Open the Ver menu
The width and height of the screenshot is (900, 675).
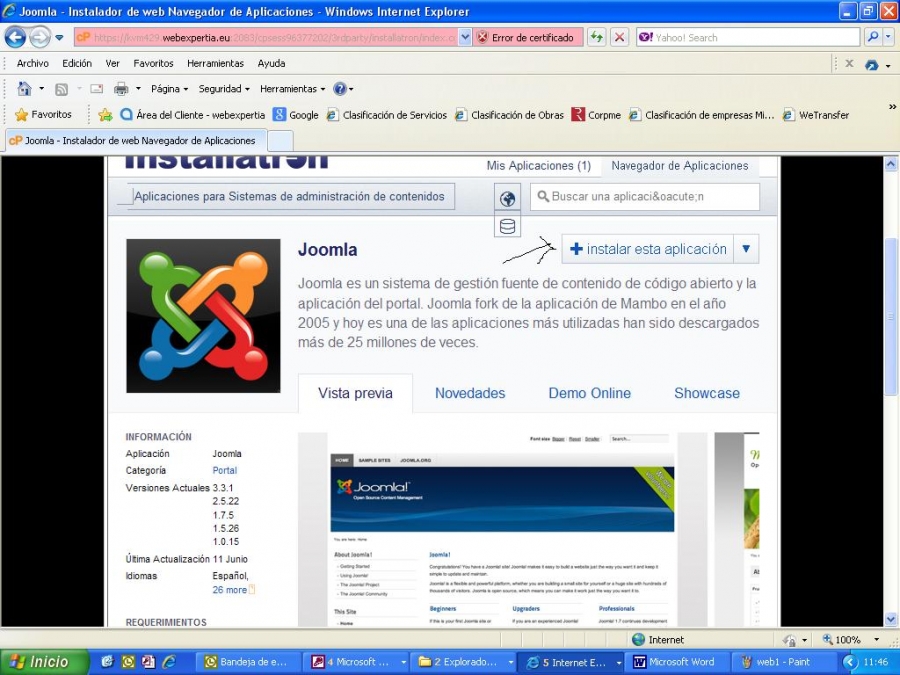pyautogui.click(x=112, y=64)
